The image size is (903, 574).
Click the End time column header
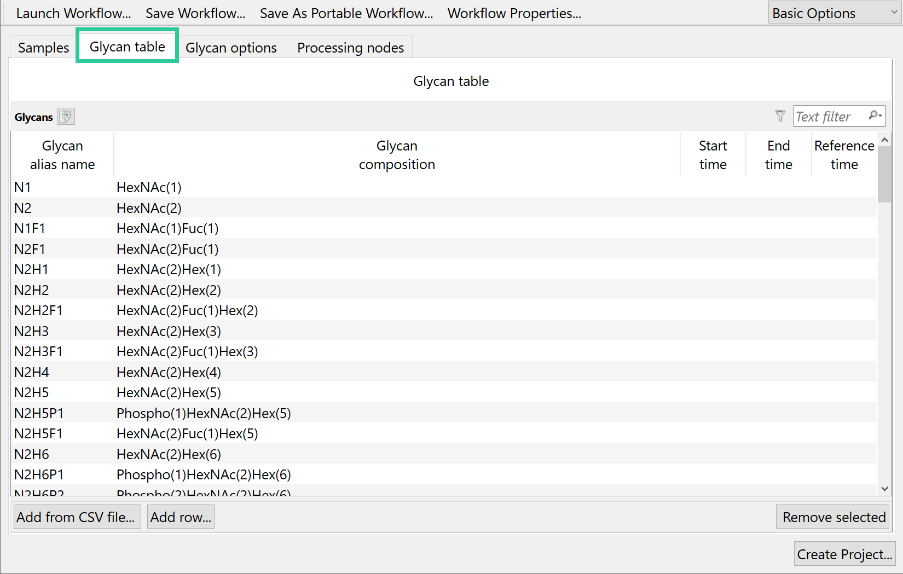pyautogui.click(x=779, y=155)
